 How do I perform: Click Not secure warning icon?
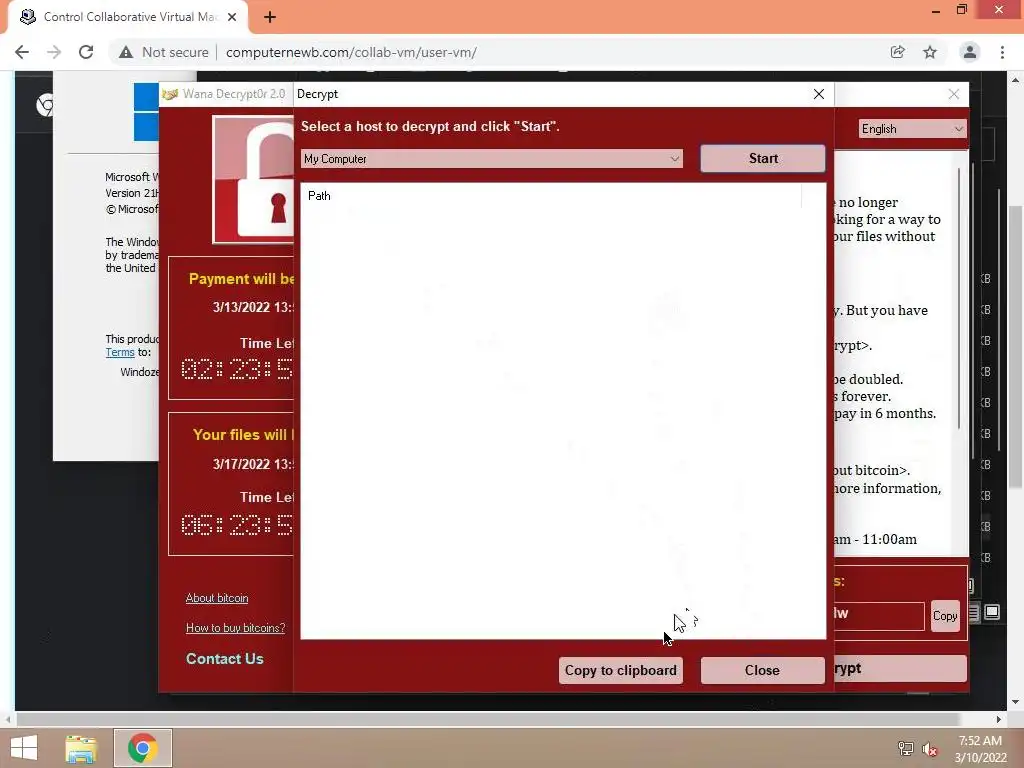[x=126, y=52]
